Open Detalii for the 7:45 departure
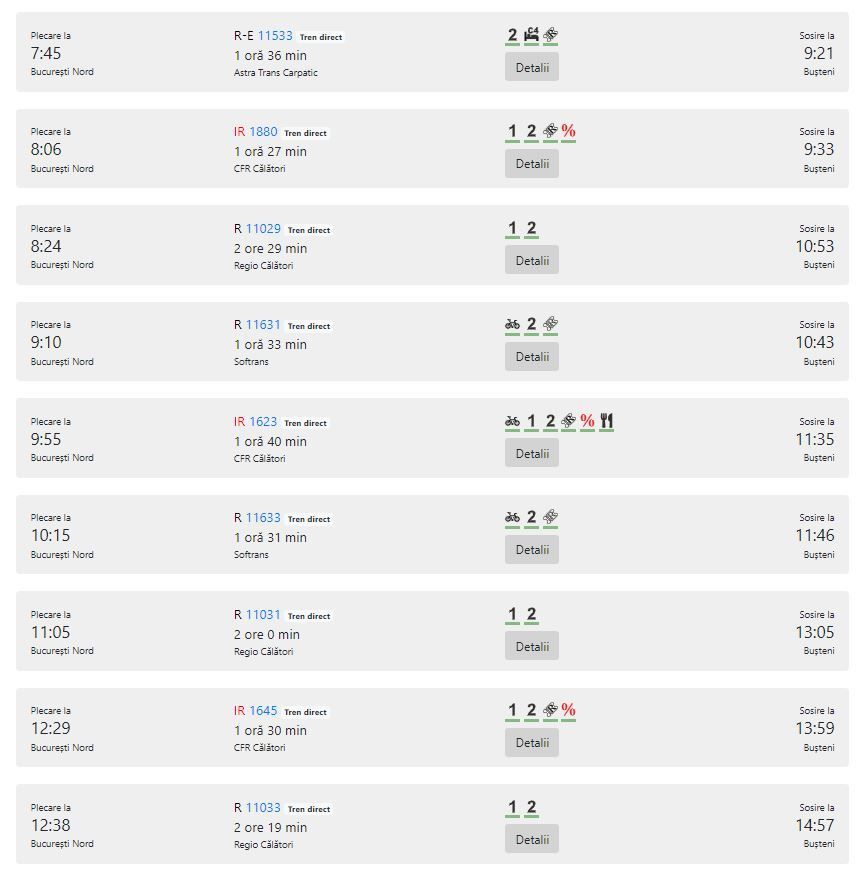 pos(532,67)
